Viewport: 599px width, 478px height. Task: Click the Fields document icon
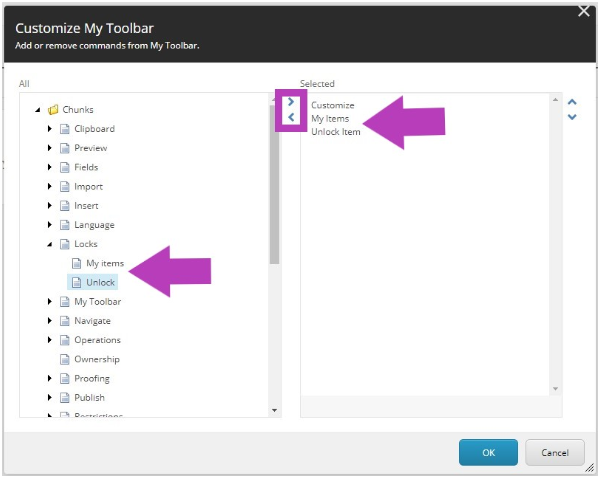point(65,167)
